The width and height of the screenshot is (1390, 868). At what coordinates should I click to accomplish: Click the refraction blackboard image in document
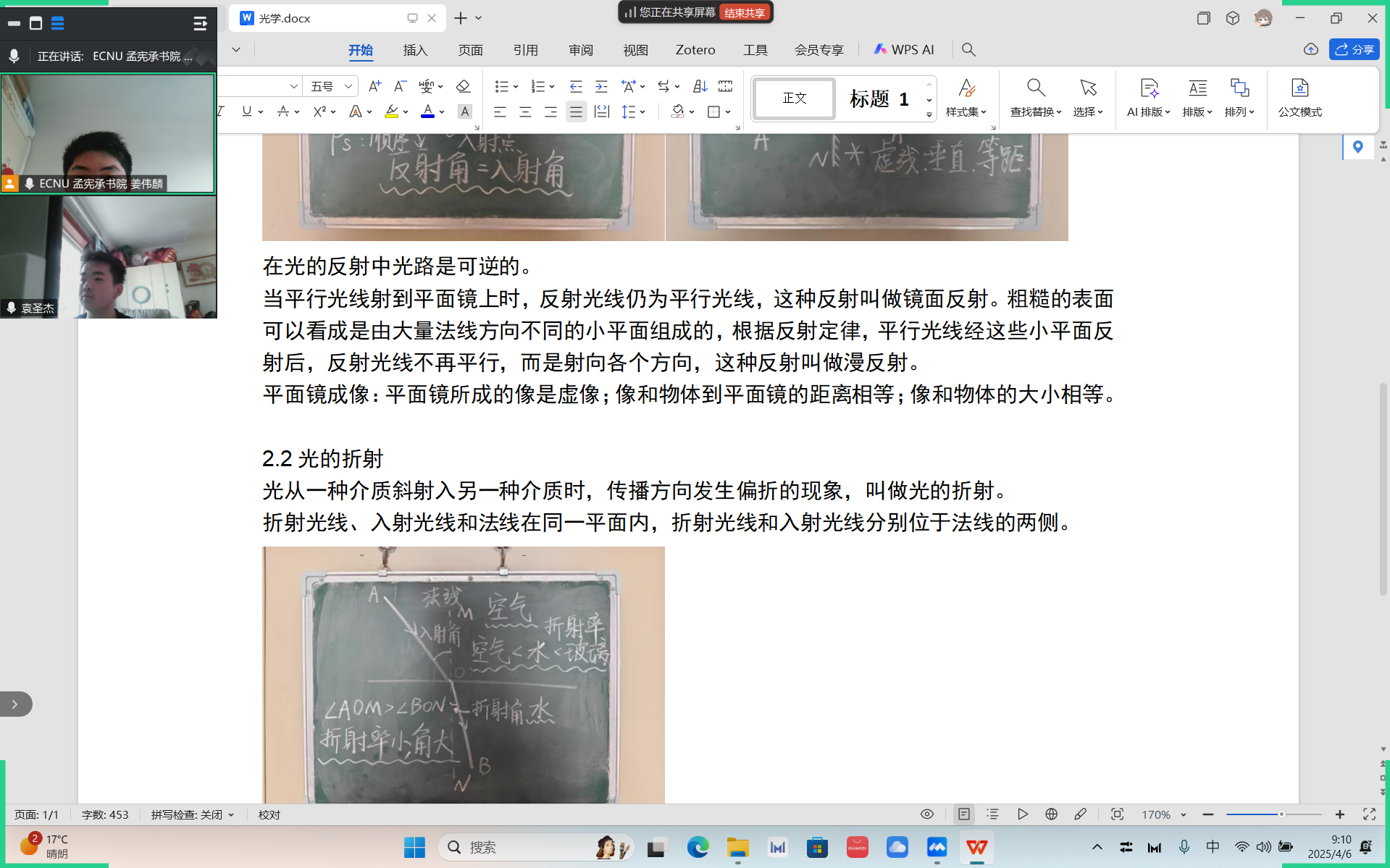pyautogui.click(x=464, y=673)
